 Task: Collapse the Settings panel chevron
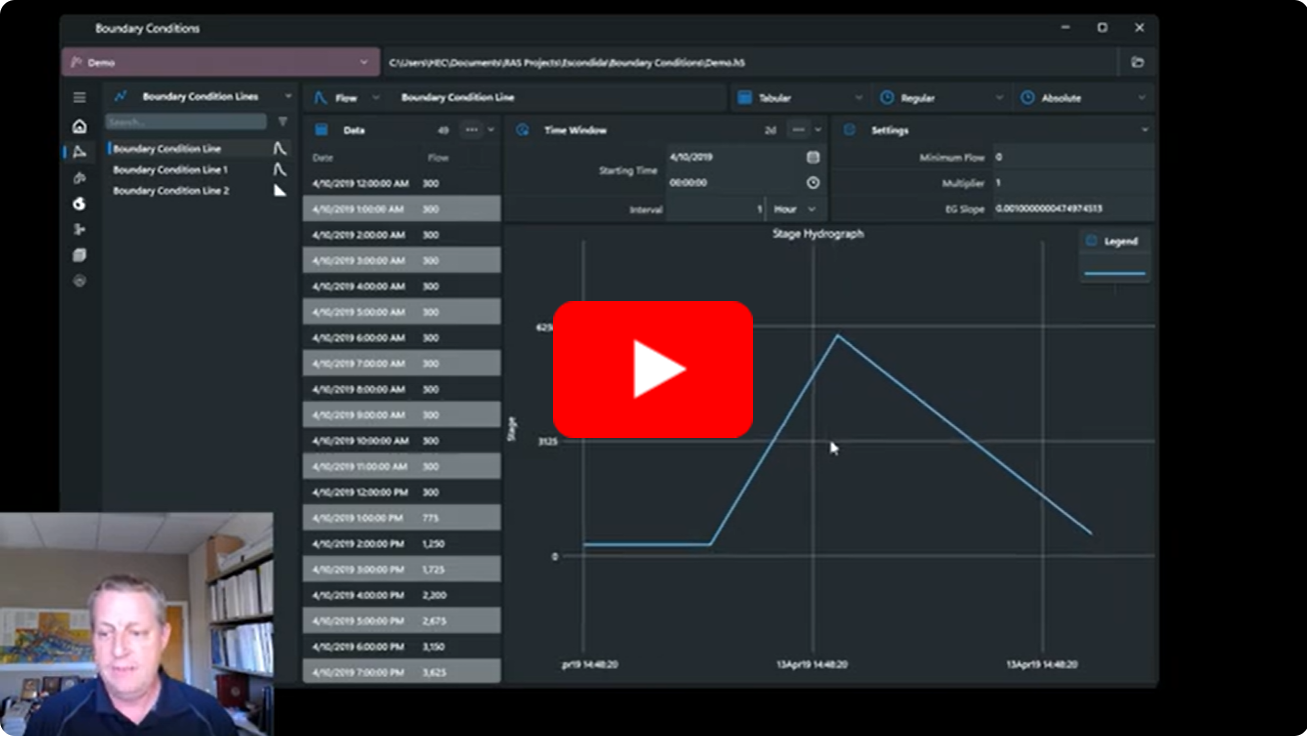pos(1145,130)
